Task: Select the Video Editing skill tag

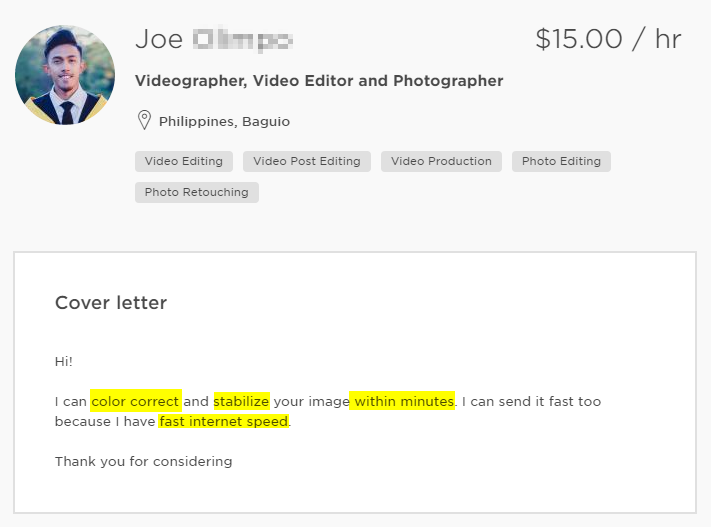Action: point(184,161)
